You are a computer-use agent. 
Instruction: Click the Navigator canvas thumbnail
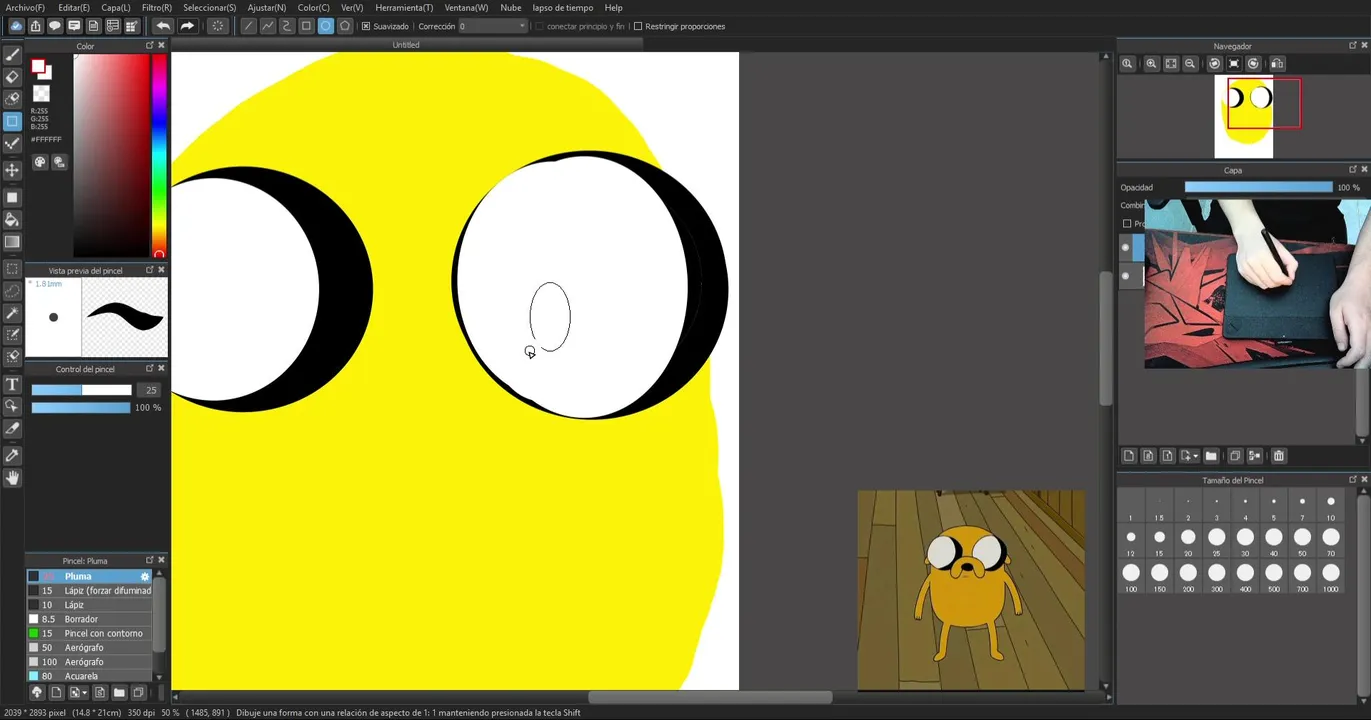[1244, 118]
